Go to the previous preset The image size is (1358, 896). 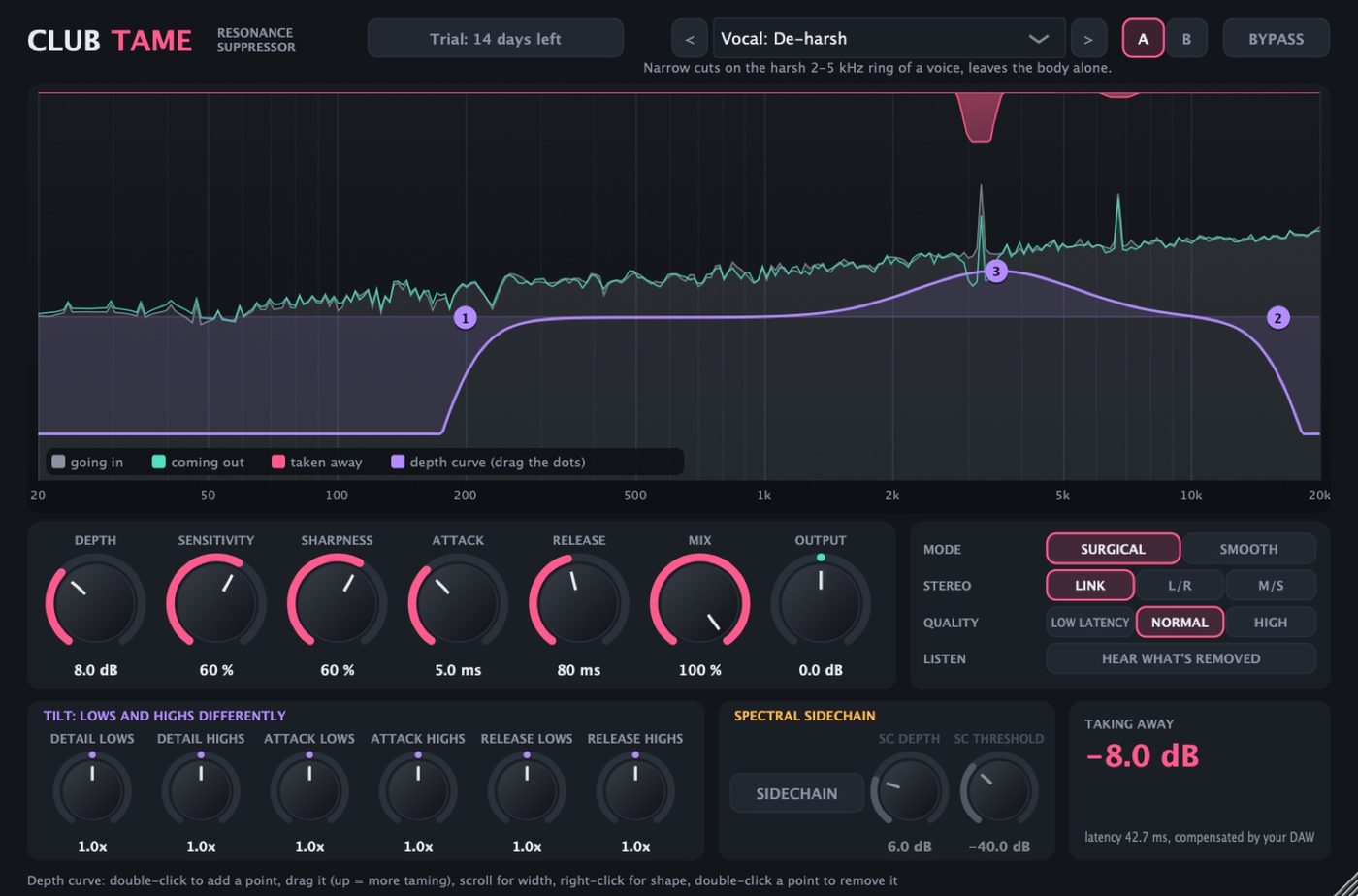690,39
